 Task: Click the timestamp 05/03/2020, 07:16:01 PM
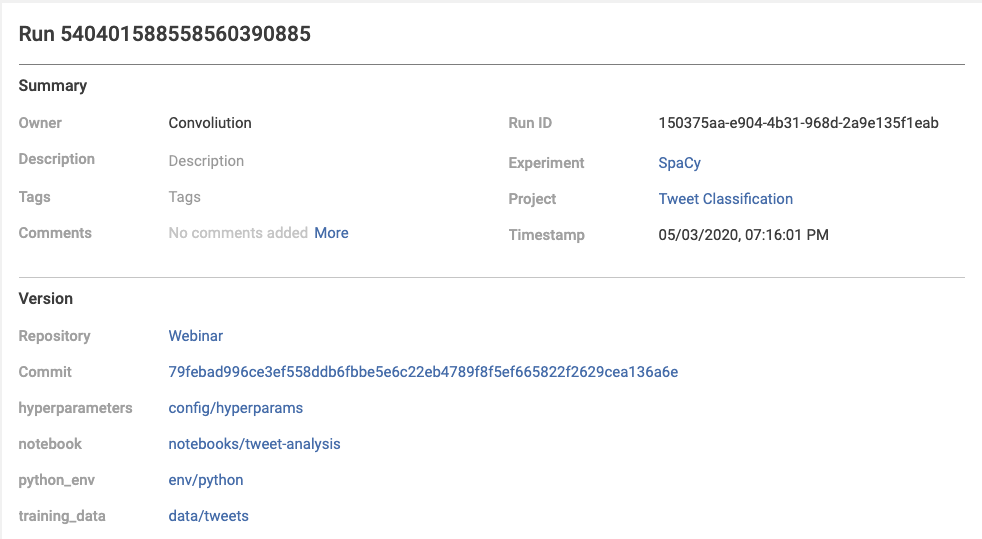[x=743, y=235]
